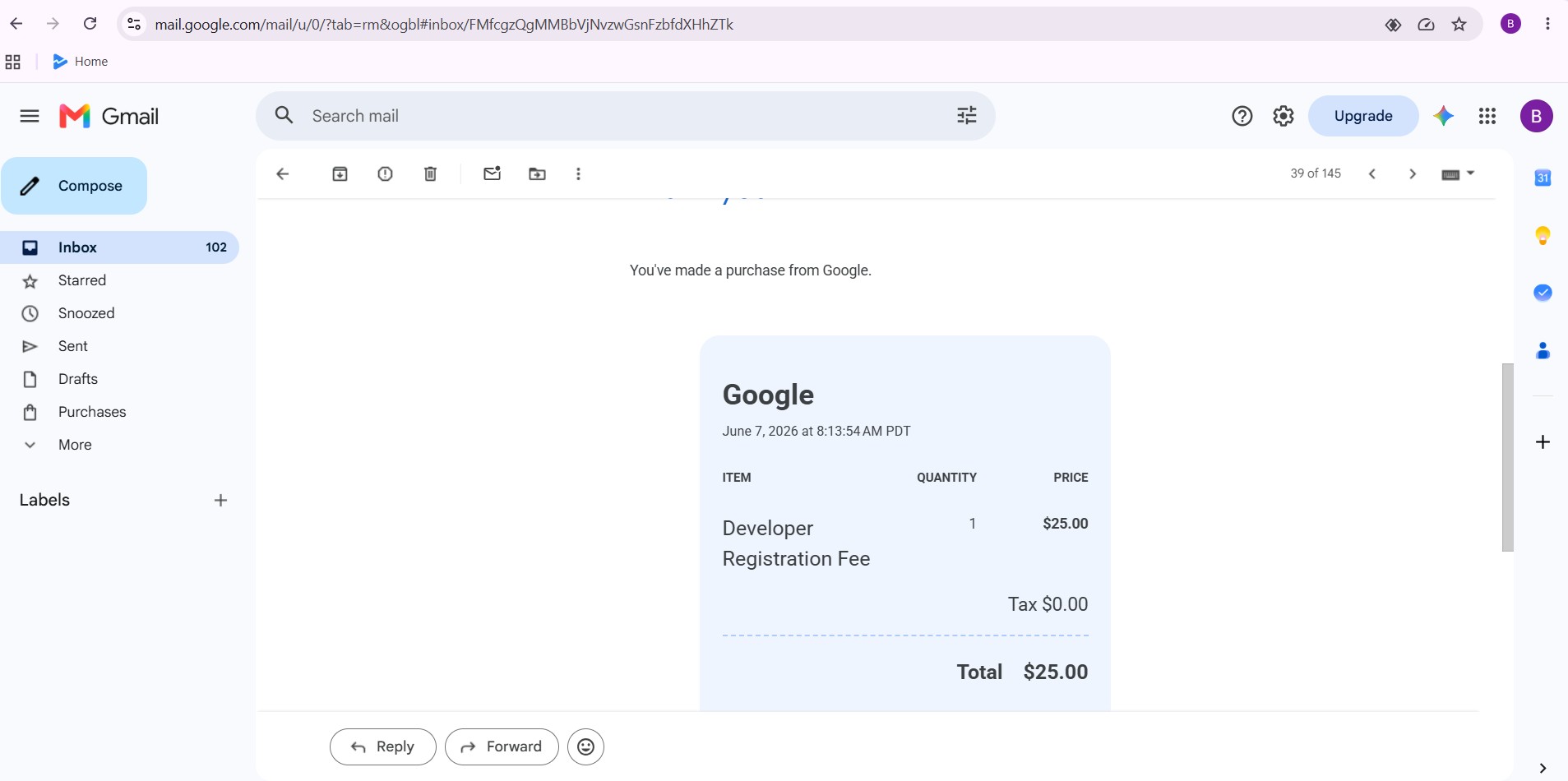1568x781 pixels.
Task: Open Google Keep side panel
Action: pyautogui.click(x=1543, y=235)
